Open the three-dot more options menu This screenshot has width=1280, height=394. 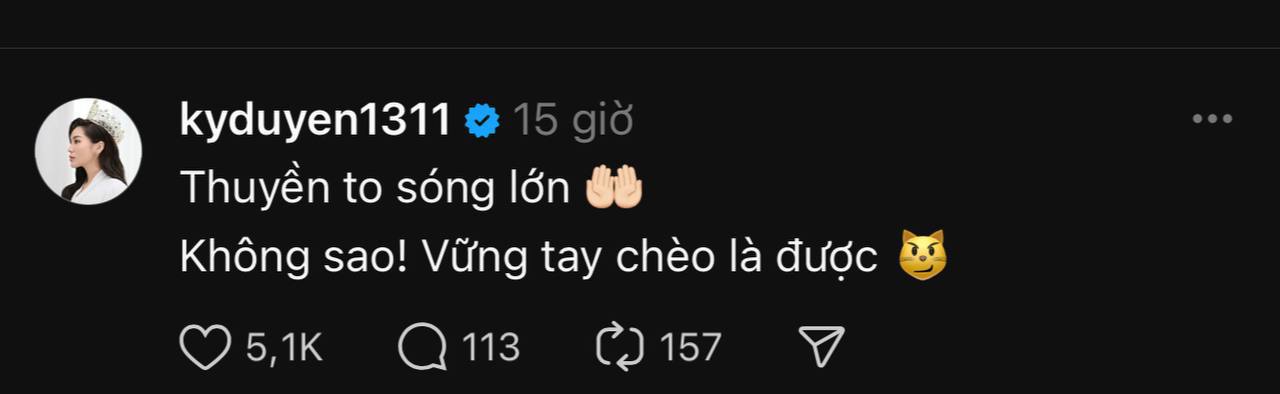[1212, 119]
